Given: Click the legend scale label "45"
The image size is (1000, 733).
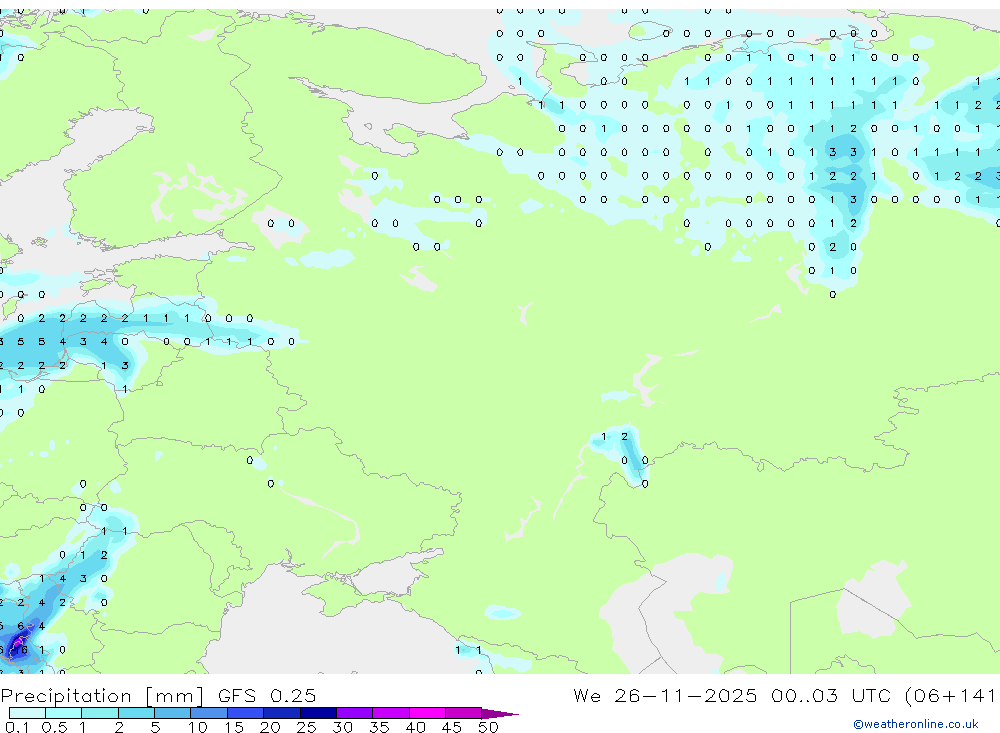Looking at the screenshot, I should pos(452,727).
